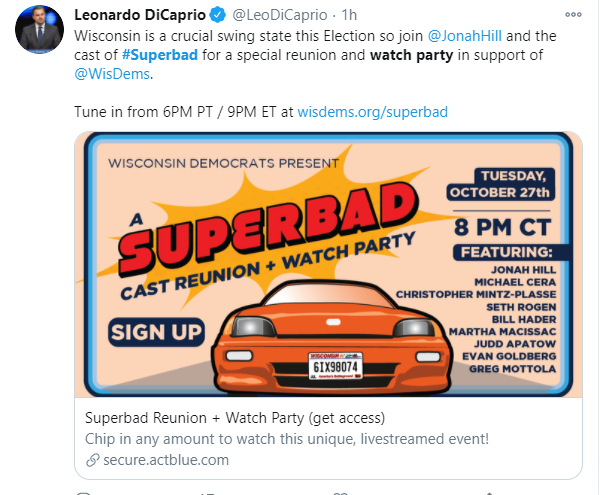Image resolution: width=600 pixels, height=495 pixels.
Task: Click the chain link icon beside secure.actblue.com
Action: coord(93,460)
